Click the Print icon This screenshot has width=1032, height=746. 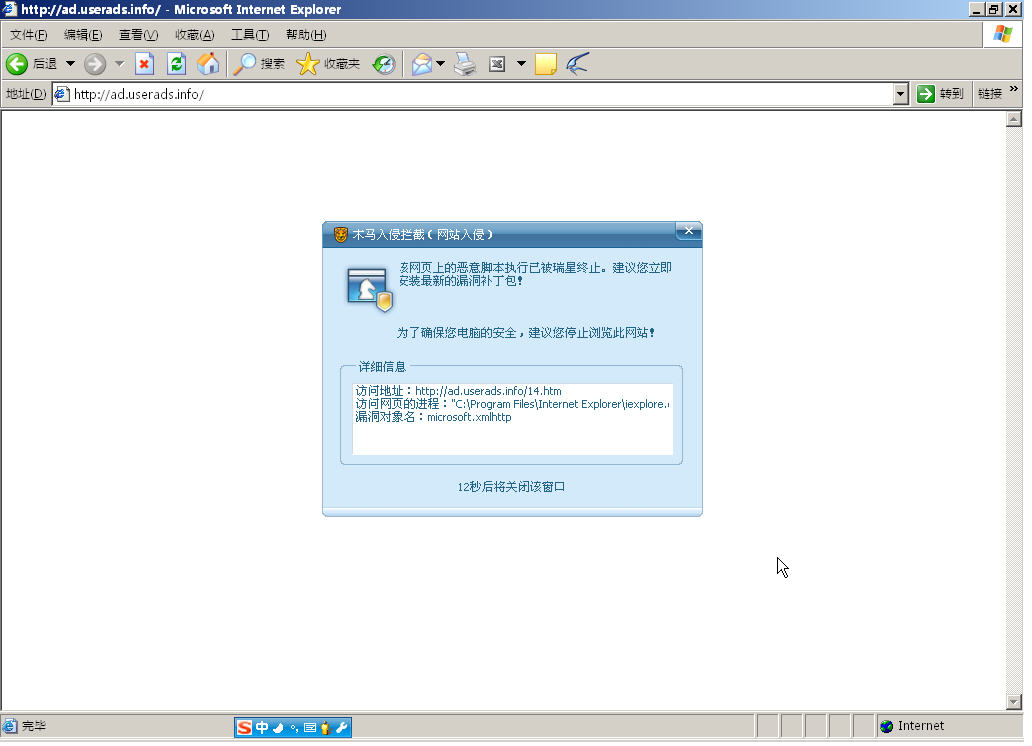click(x=465, y=64)
